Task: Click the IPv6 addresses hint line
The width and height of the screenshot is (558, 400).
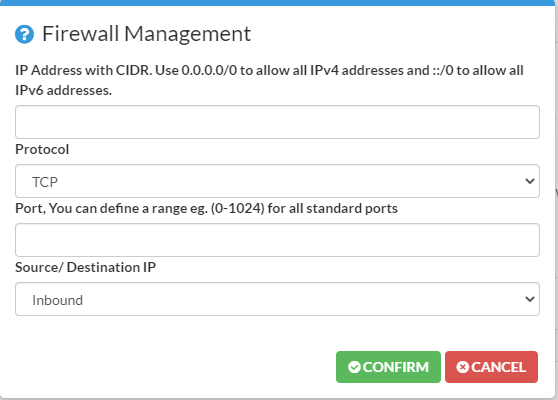Action: [x=63, y=90]
